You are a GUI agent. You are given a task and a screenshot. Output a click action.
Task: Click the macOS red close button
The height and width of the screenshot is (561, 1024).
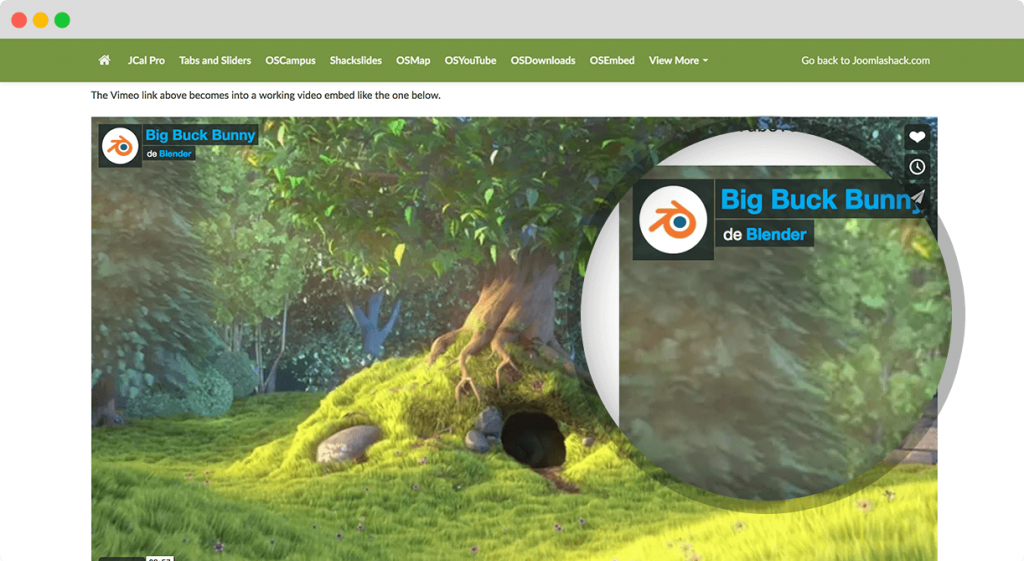[x=19, y=20]
